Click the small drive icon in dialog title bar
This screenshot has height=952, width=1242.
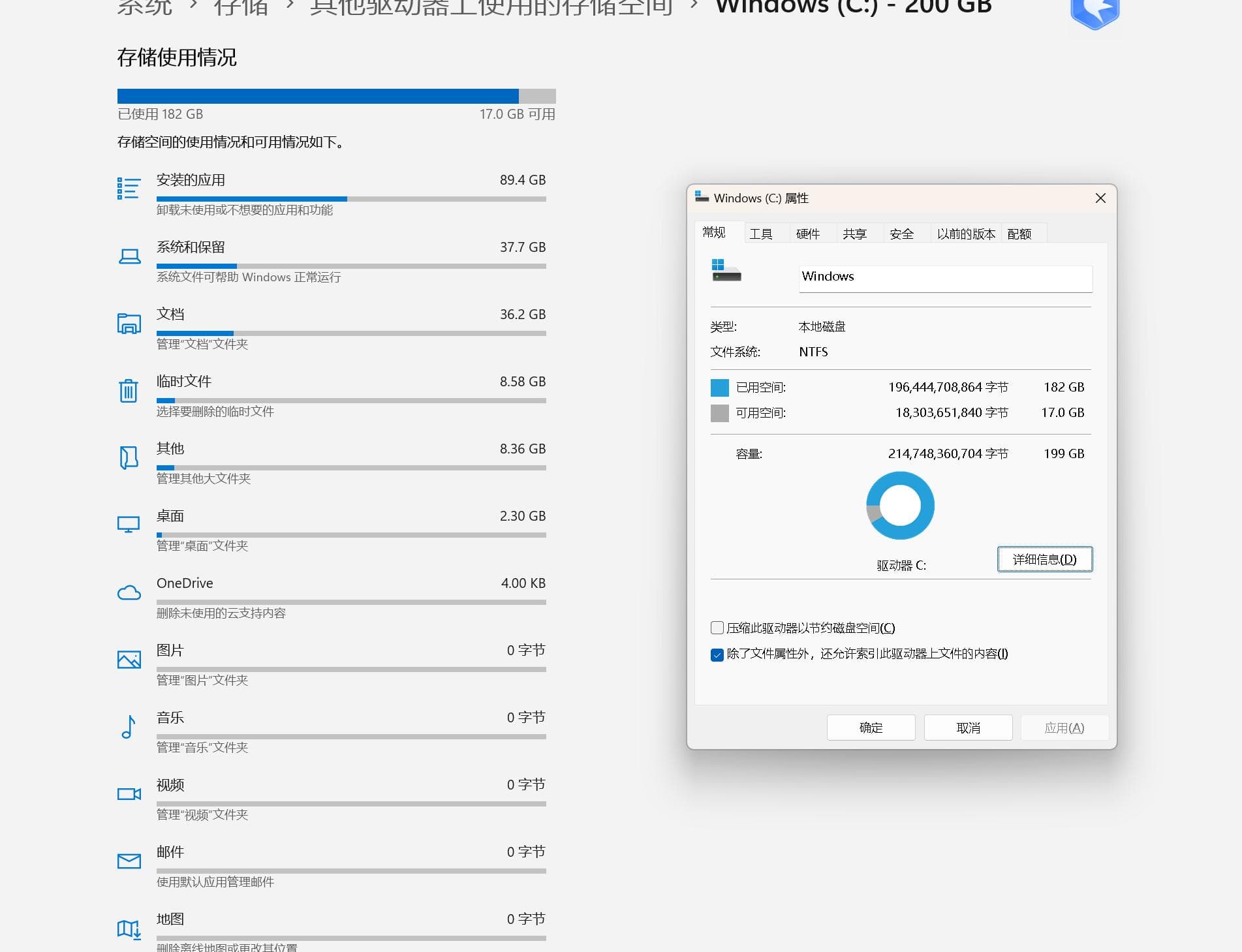pyautogui.click(x=702, y=197)
